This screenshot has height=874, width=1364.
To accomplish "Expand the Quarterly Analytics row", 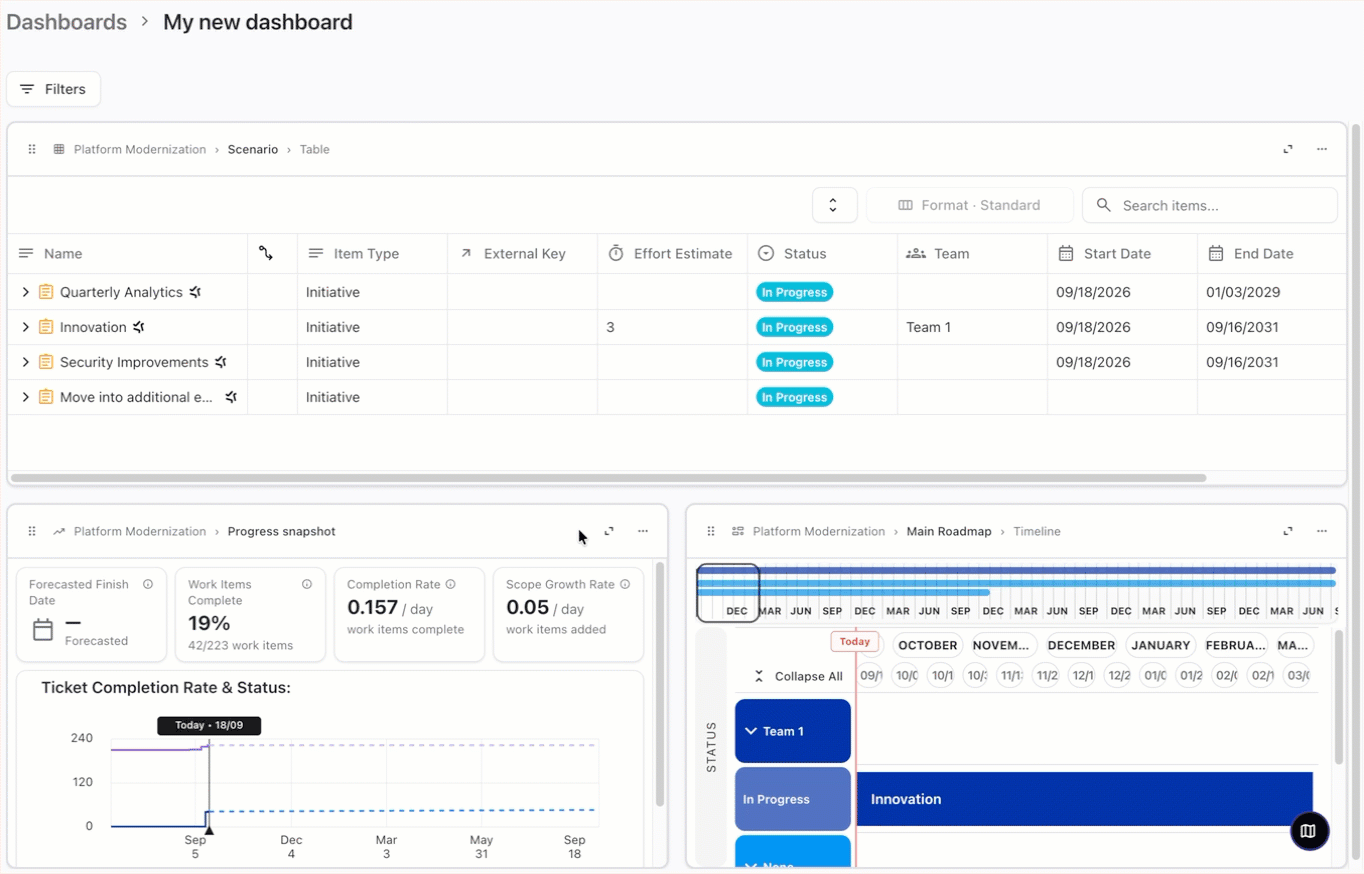I will click(x=26, y=292).
